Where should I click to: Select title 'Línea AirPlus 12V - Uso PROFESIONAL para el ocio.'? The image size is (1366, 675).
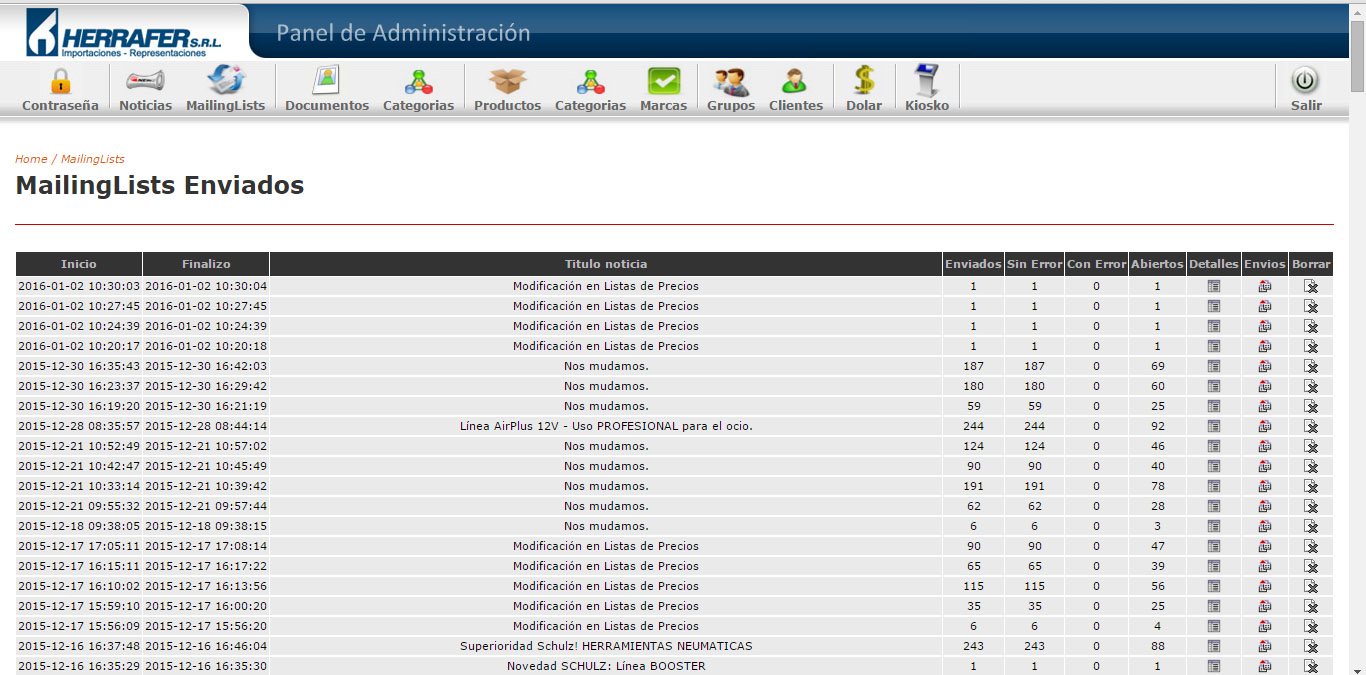tap(606, 426)
